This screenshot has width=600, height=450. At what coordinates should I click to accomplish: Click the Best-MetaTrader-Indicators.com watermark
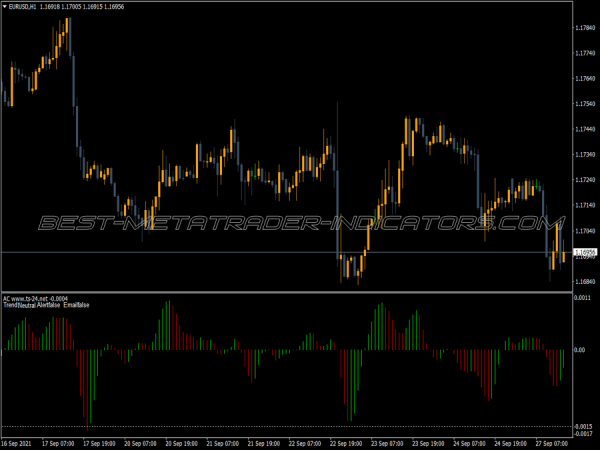[292, 222]
